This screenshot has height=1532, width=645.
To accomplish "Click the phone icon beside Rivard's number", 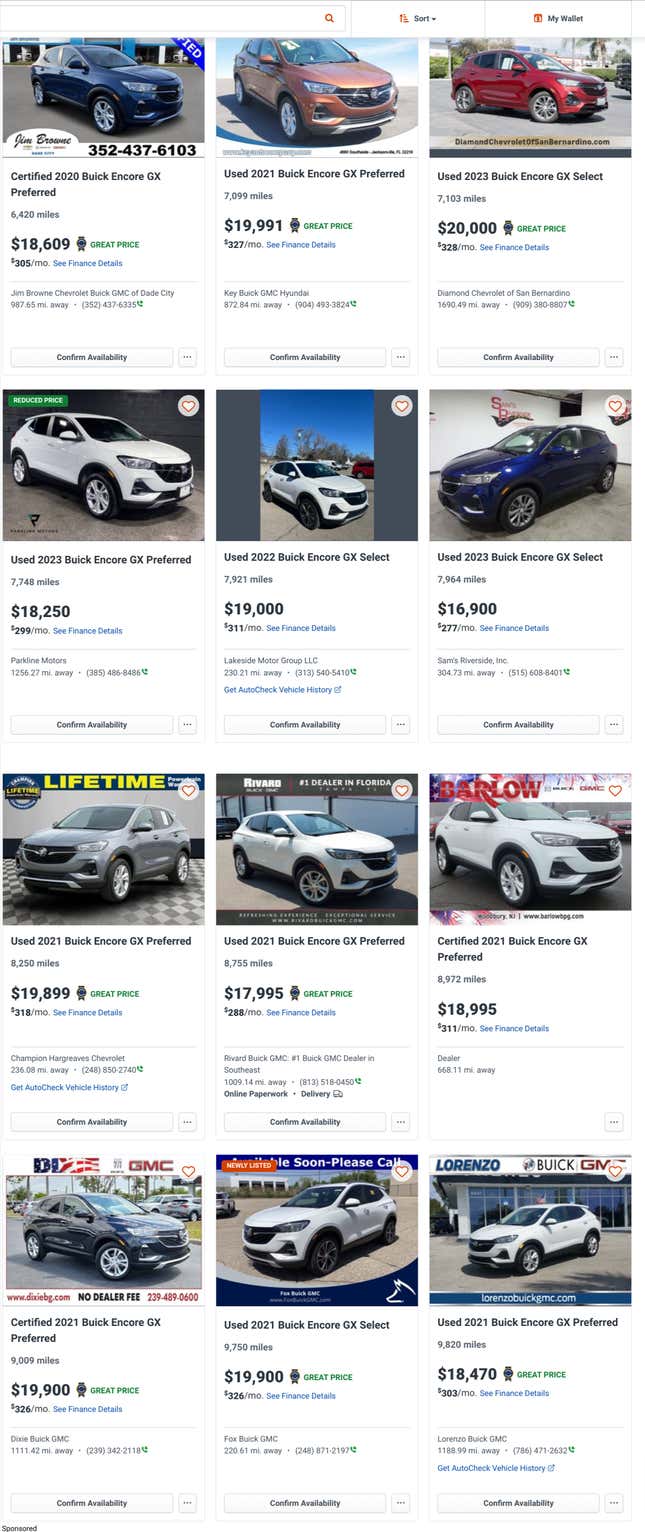I will tap(358, 1081).
